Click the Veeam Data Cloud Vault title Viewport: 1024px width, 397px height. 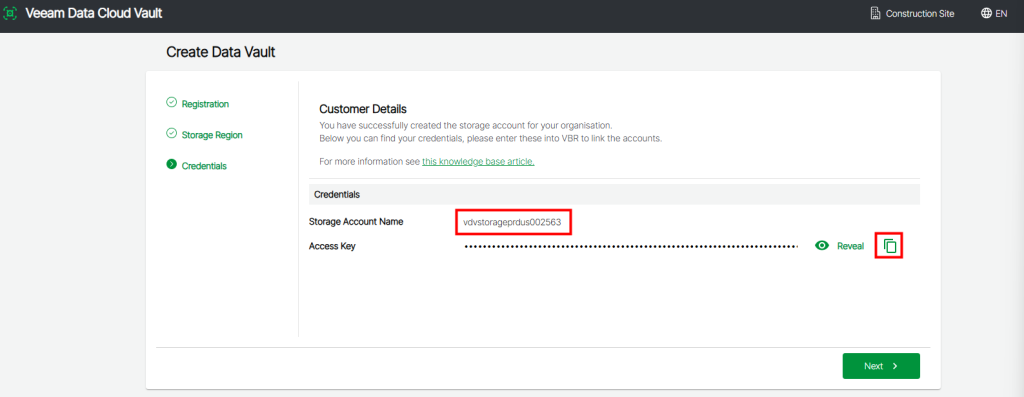(x=93, y=14)
